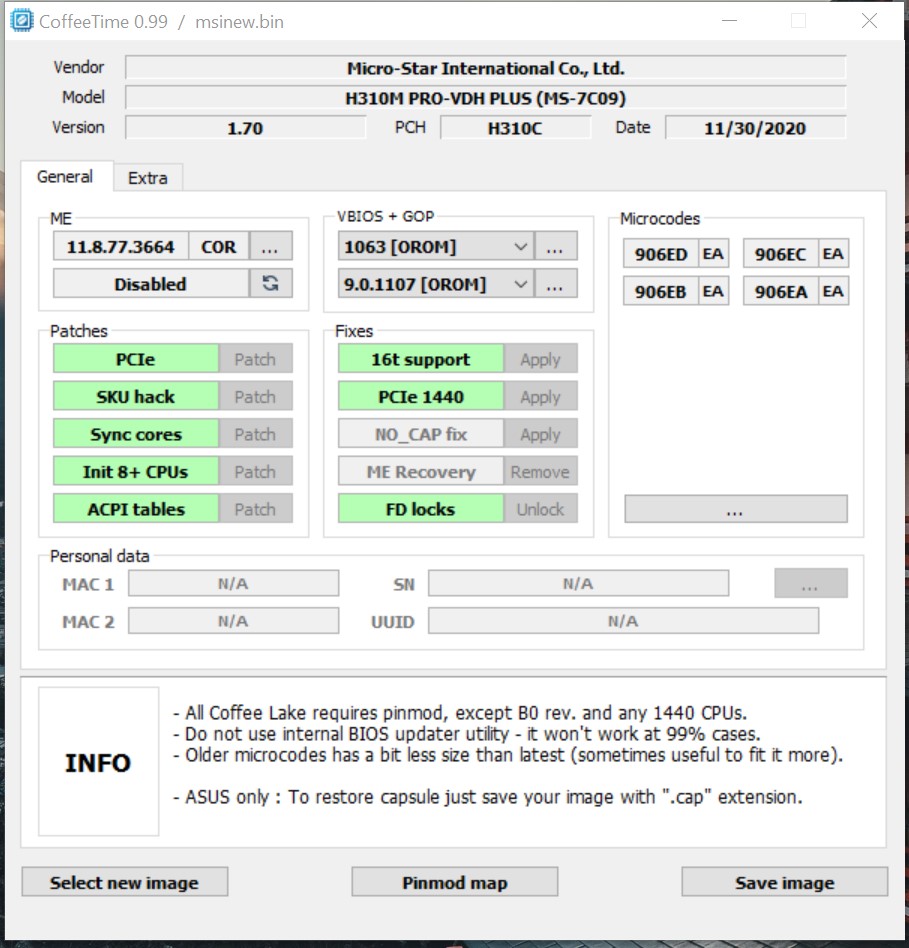Open the GOP 9.0.1107 [OROM] dropdown
The width and height of the screenshot is (909, 948).
point(435,284)
